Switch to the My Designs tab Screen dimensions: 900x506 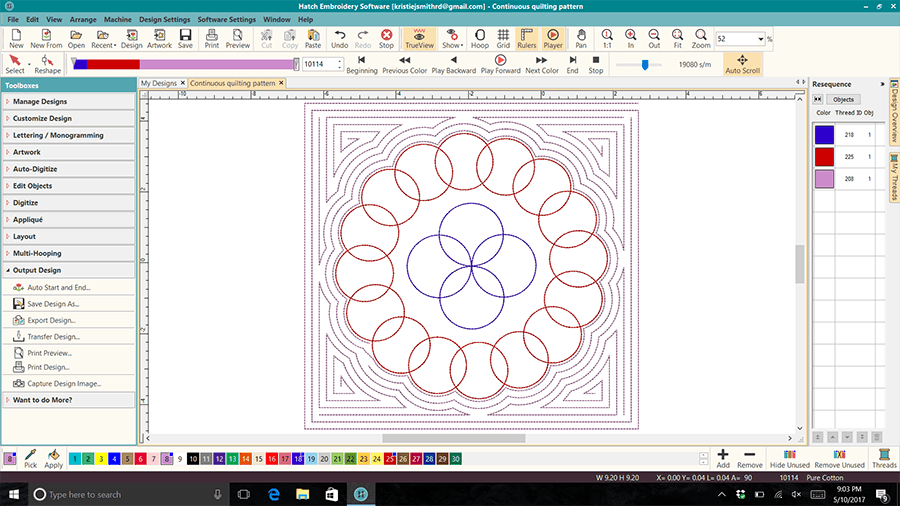tap(158, 83)
